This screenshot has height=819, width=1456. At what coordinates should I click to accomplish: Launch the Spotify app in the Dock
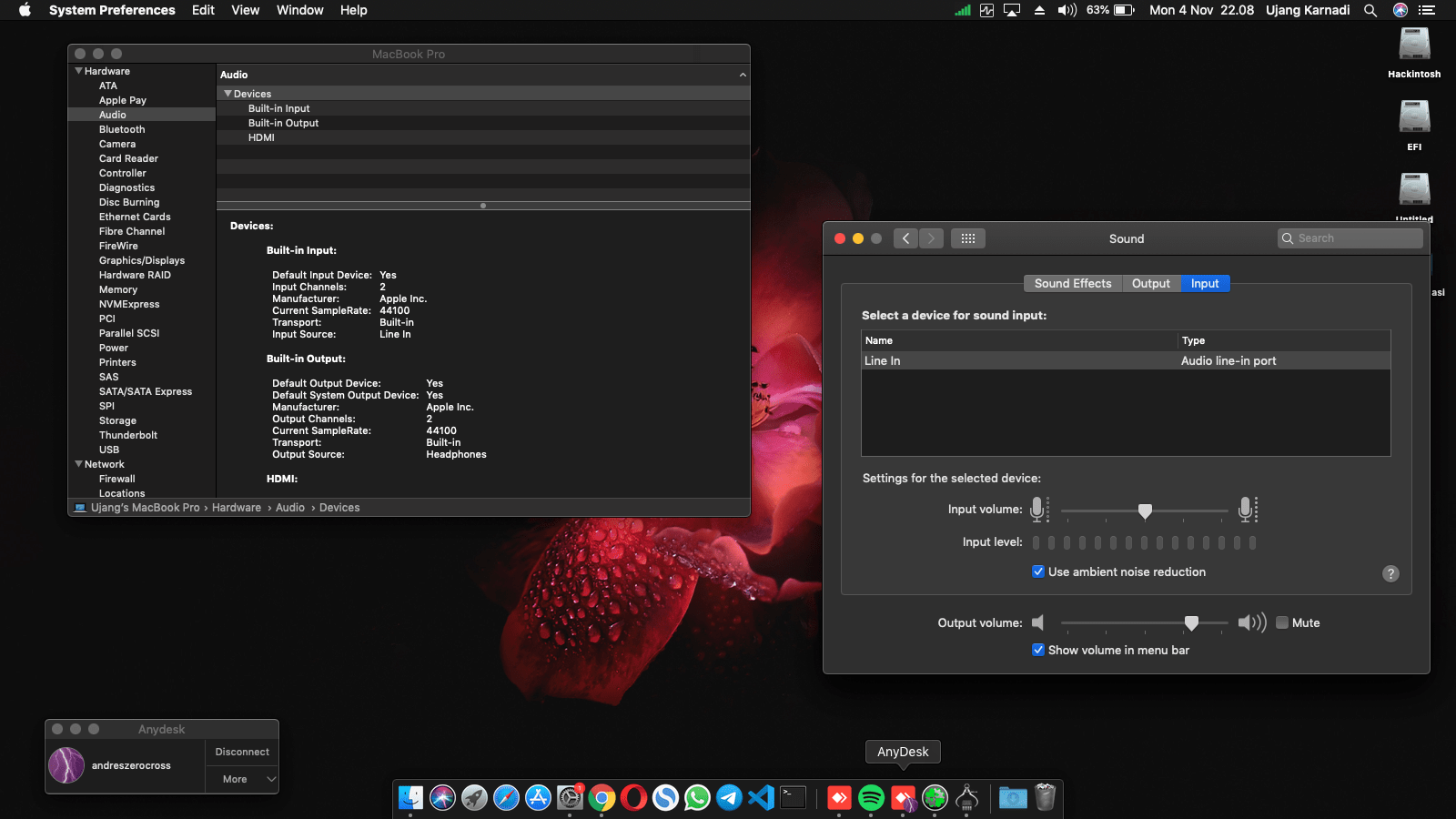(872, 798)
